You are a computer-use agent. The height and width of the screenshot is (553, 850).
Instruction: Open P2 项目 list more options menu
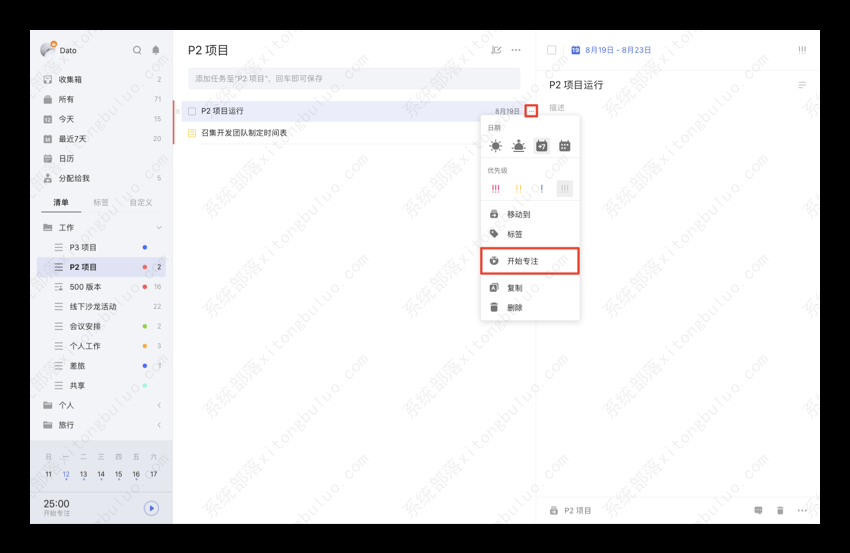(516, 50)
